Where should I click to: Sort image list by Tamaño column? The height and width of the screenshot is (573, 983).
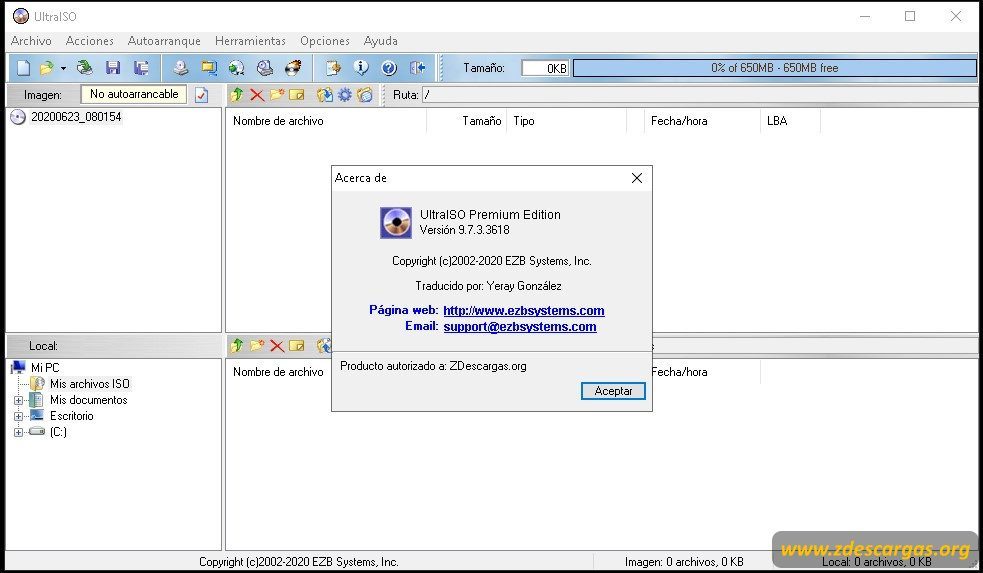(x=467, y=121)
